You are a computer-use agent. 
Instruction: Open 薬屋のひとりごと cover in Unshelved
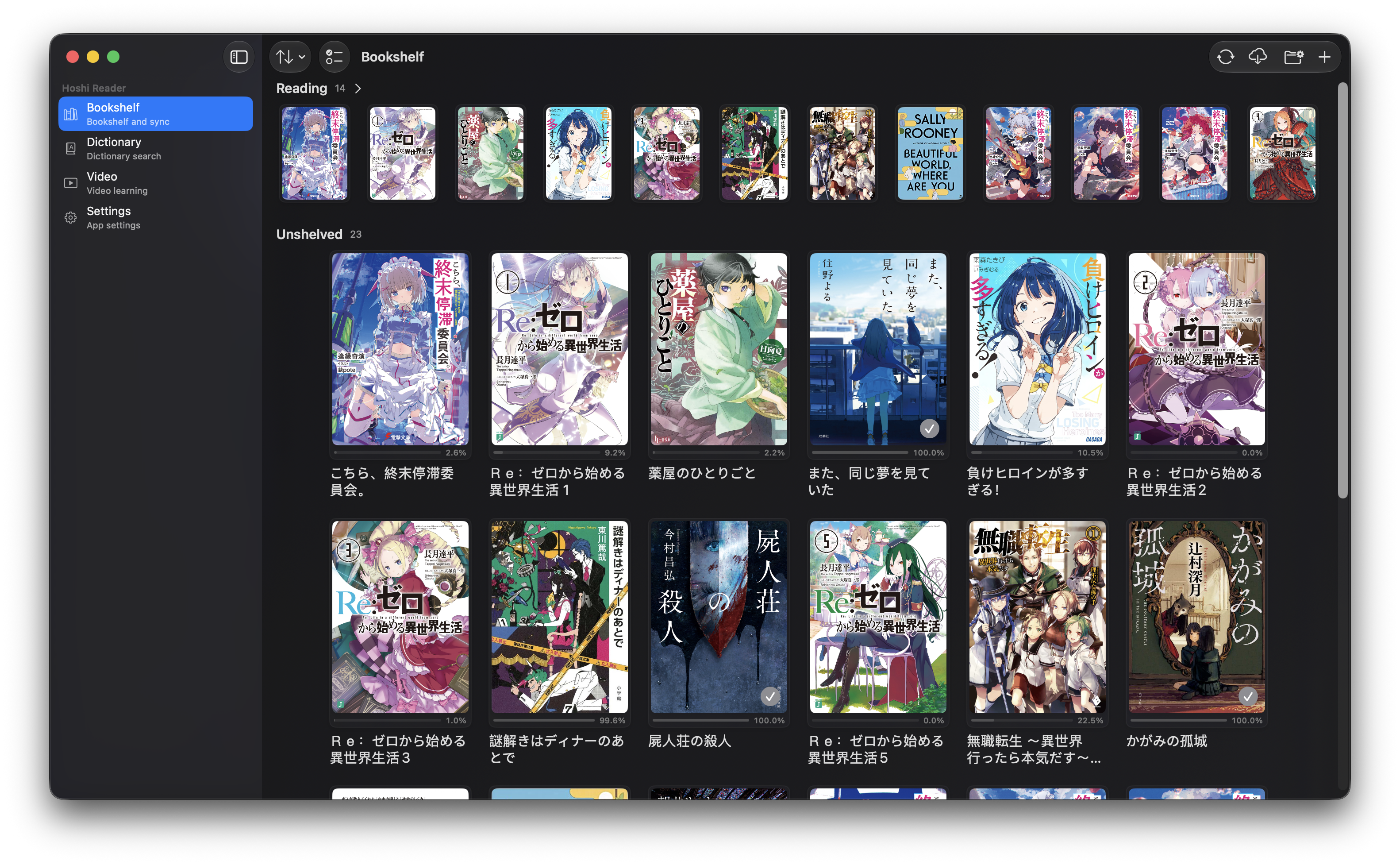[719, 349]
